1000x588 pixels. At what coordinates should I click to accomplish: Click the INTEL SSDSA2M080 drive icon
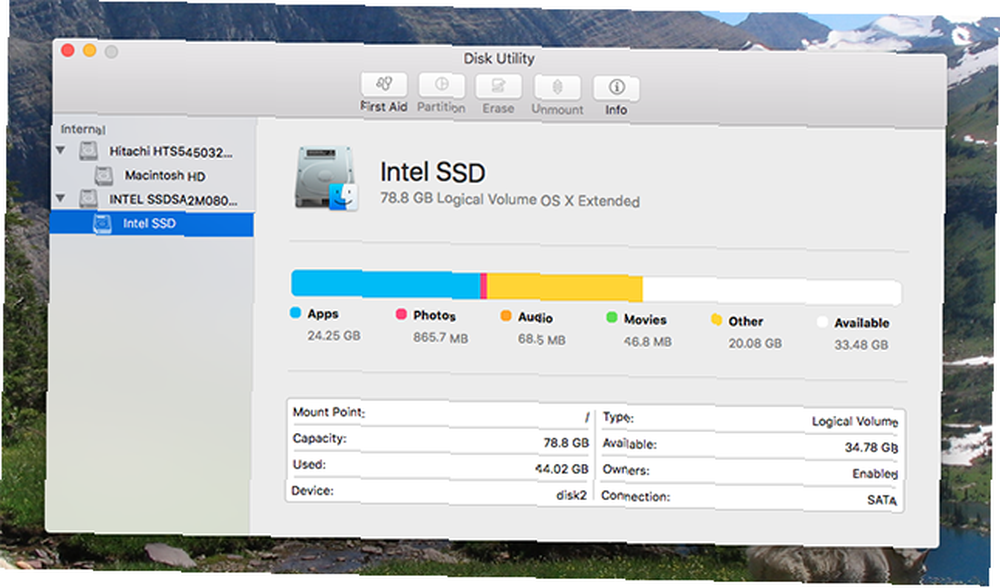(x=89, y=199)
